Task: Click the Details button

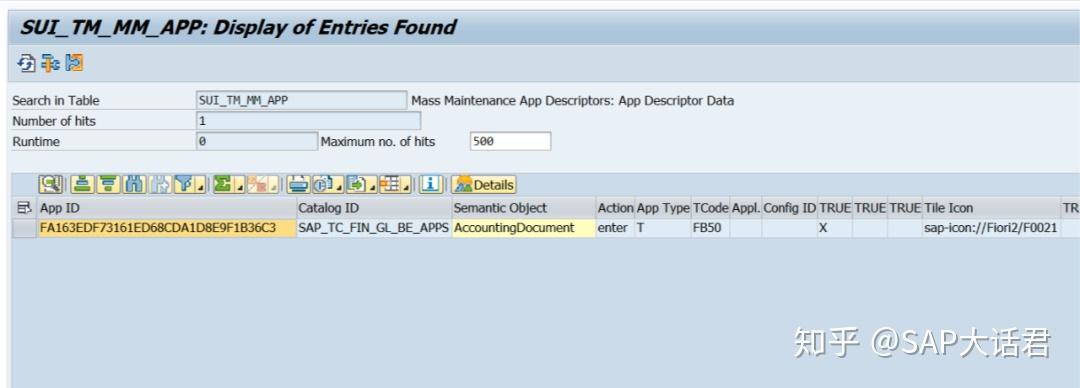Action: pyautogui.click(x=484, y=185)
